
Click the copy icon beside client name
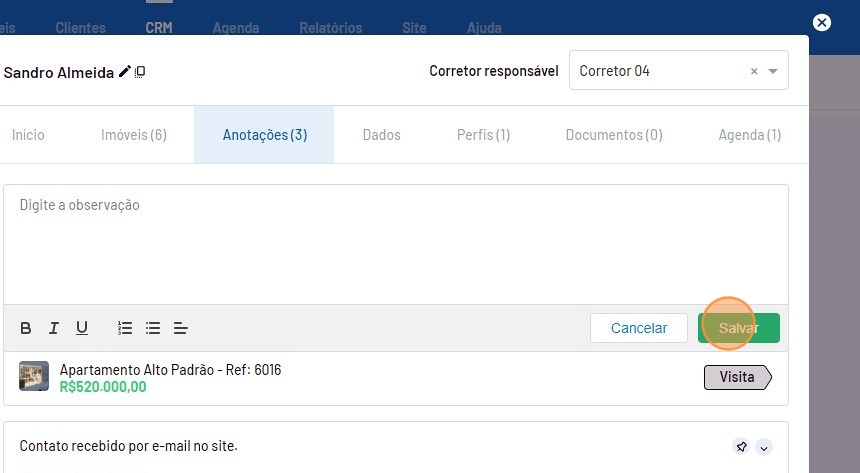140,72
